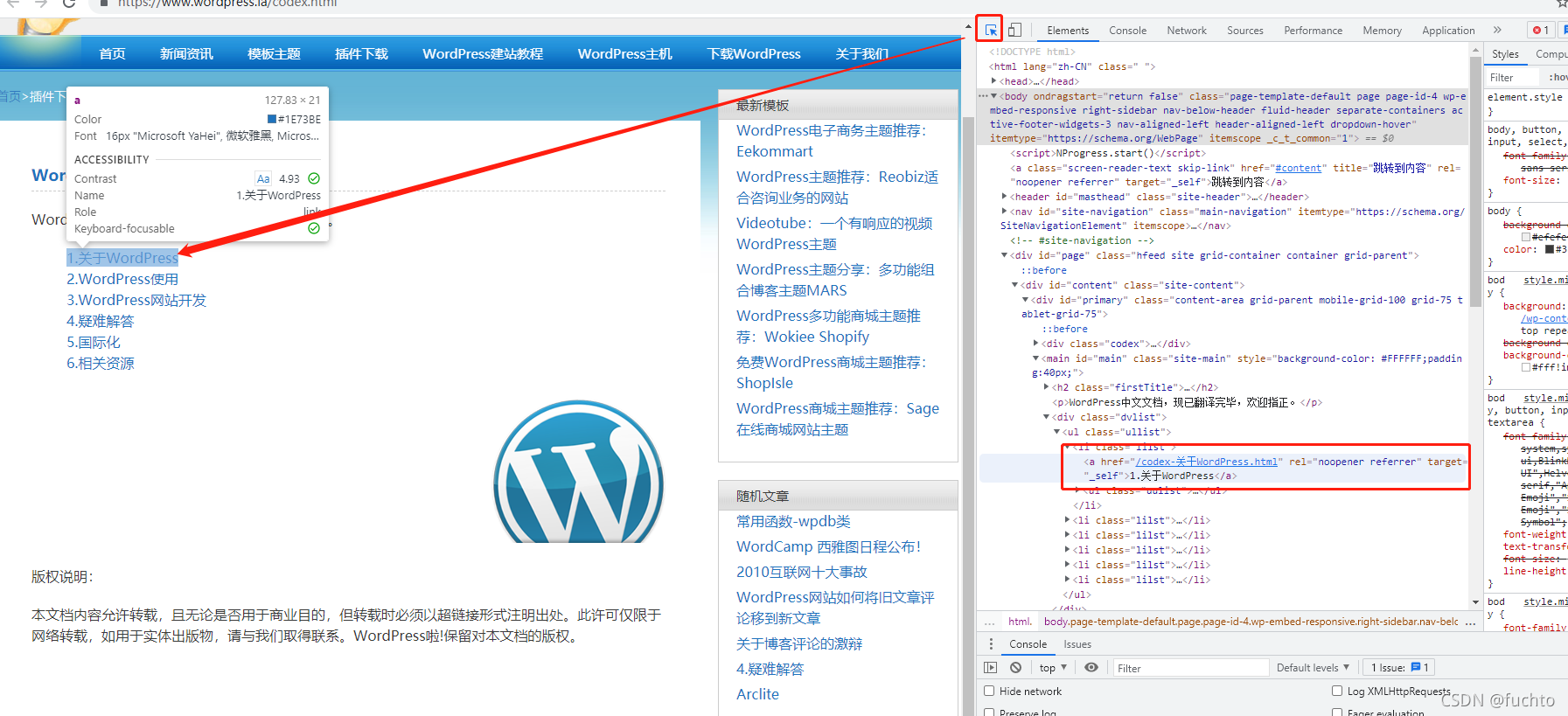
Task: Open the console drawer three-dot menu
Action: tap(990, 644)
